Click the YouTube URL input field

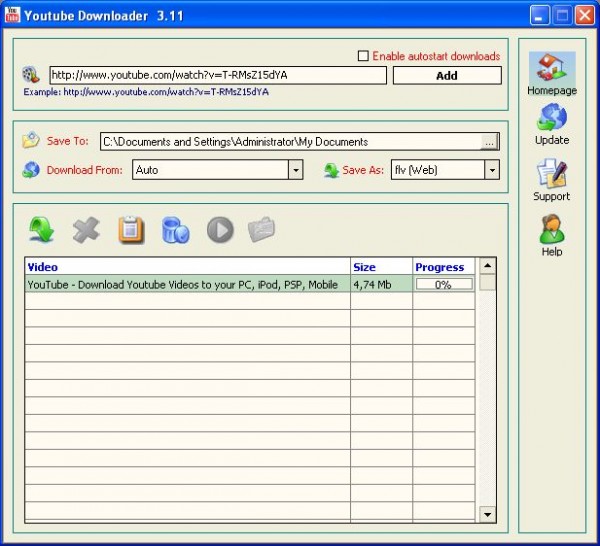coord(217,75)
